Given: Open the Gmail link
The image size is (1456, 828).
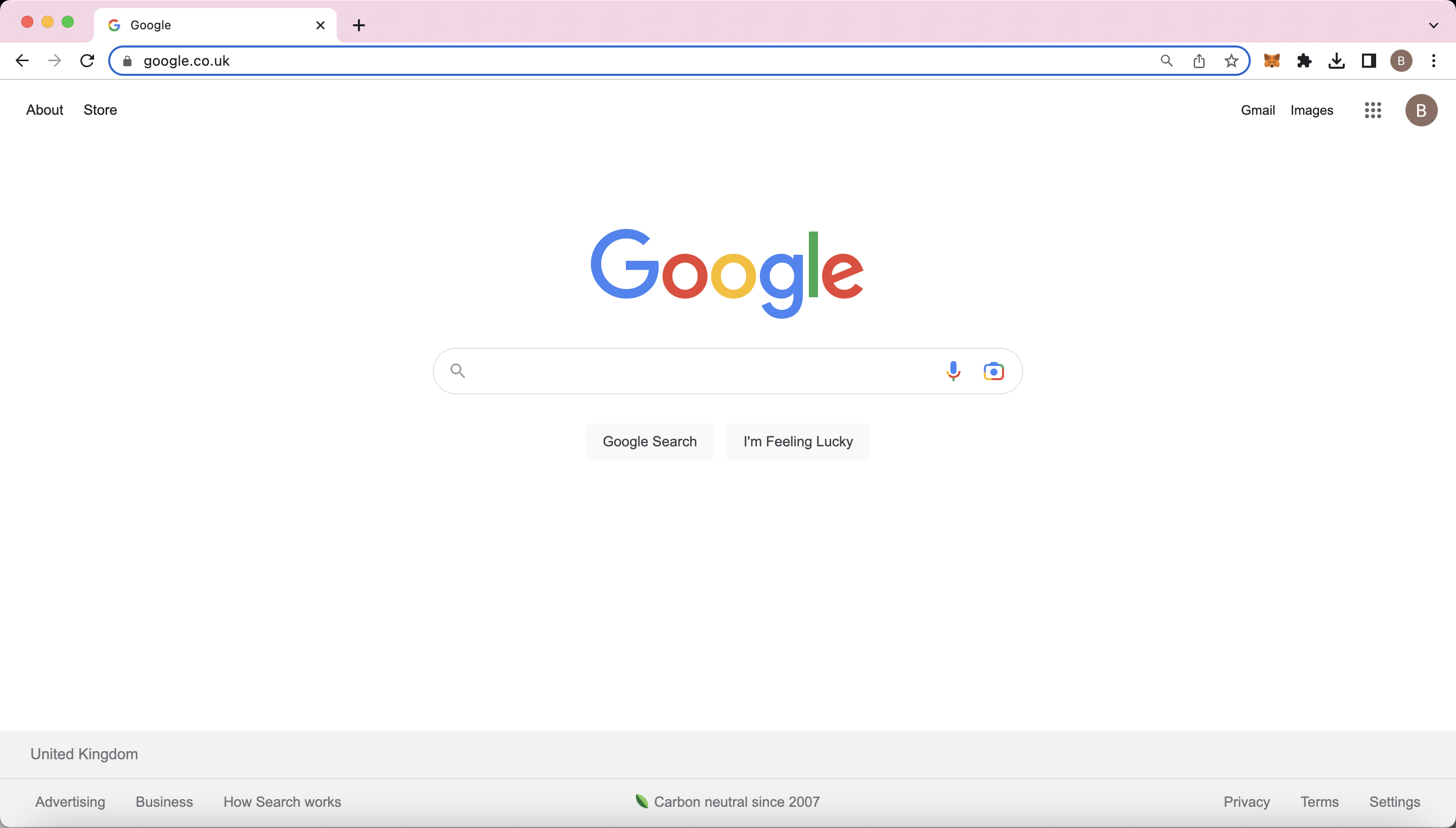Looking at the screenshot, I should [x=1257, y=110].
